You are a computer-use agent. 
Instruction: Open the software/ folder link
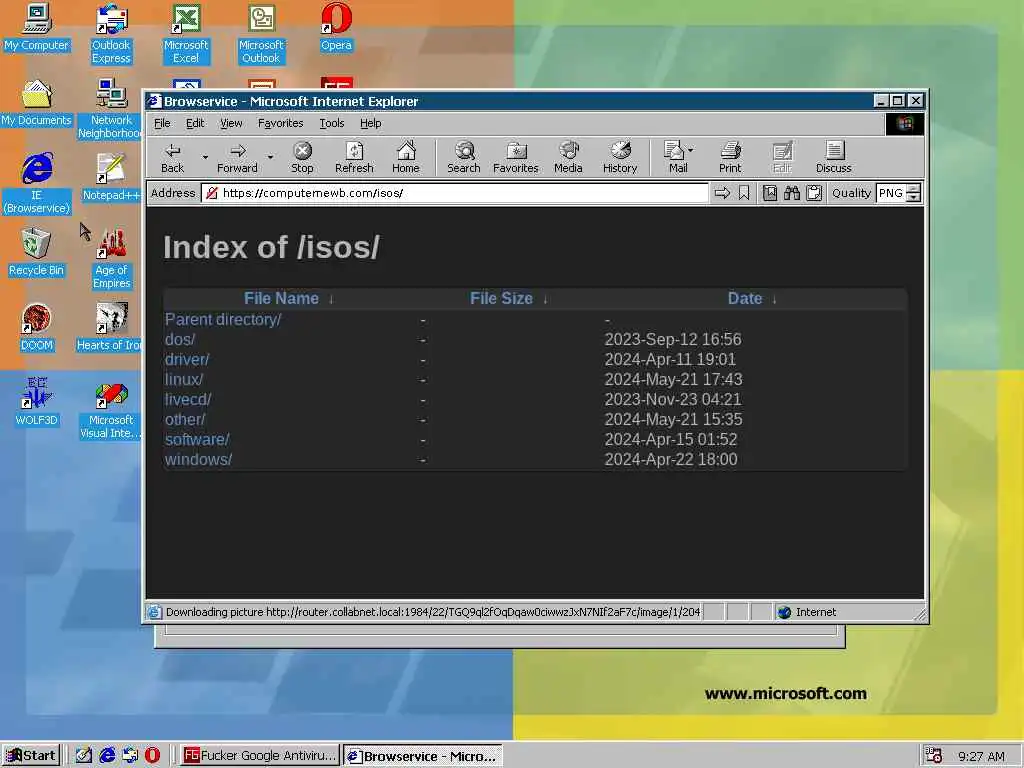197,440
